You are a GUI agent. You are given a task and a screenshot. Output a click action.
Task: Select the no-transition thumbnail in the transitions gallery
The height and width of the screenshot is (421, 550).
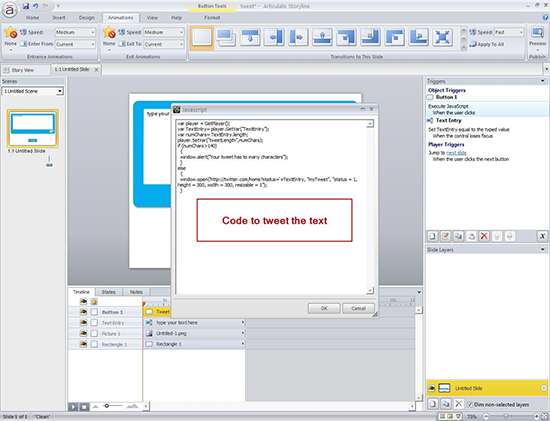(x=202, y=37)
